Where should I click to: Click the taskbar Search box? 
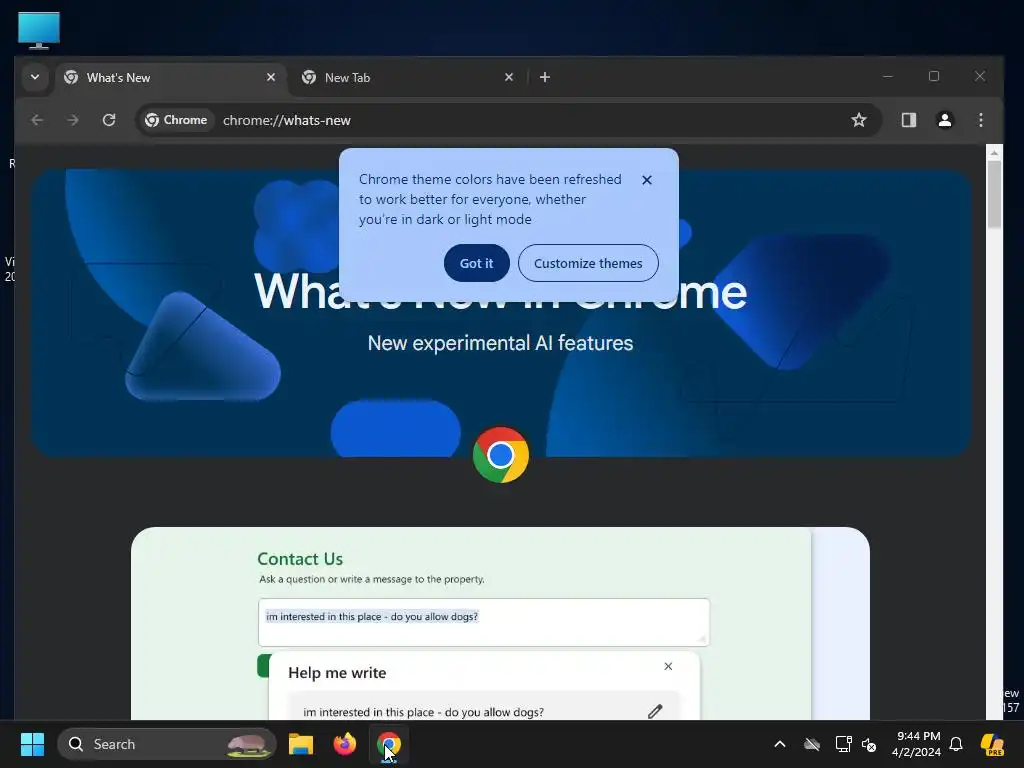tap(167, 744)
